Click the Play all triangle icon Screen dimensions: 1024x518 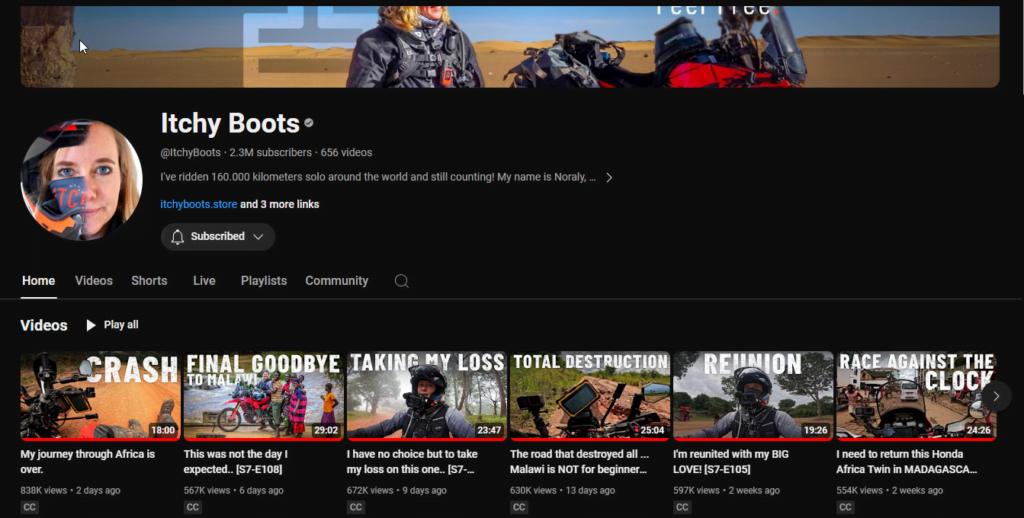point(91,325)
